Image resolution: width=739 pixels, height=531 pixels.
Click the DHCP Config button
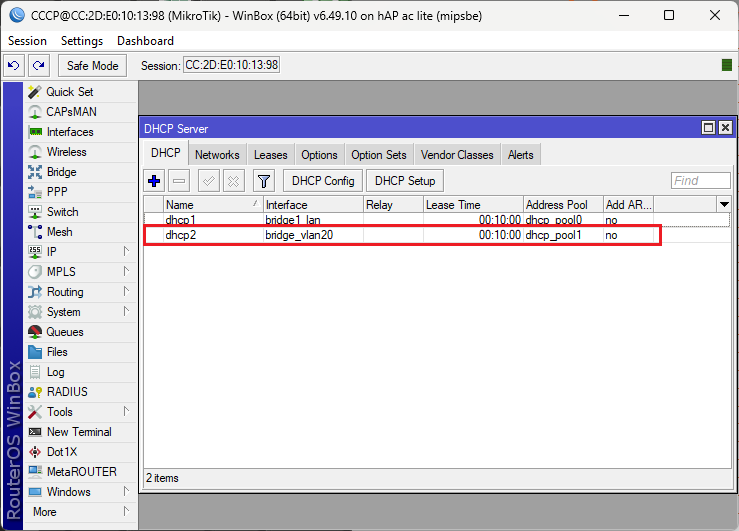[x=323, y=181]
